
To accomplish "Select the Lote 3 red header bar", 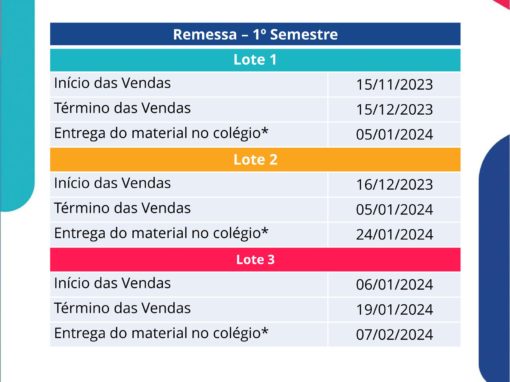I will [255, 259].
